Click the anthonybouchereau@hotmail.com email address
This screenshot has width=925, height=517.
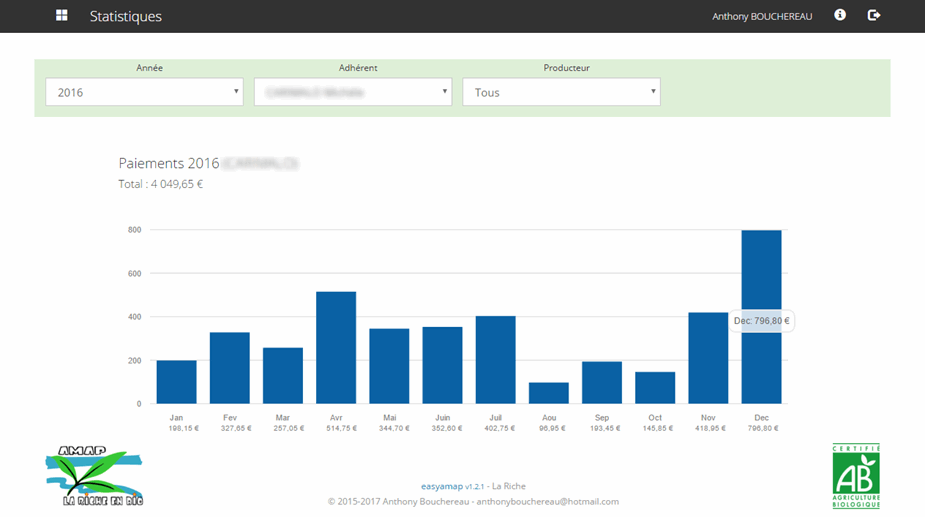[x=547, y=501]
